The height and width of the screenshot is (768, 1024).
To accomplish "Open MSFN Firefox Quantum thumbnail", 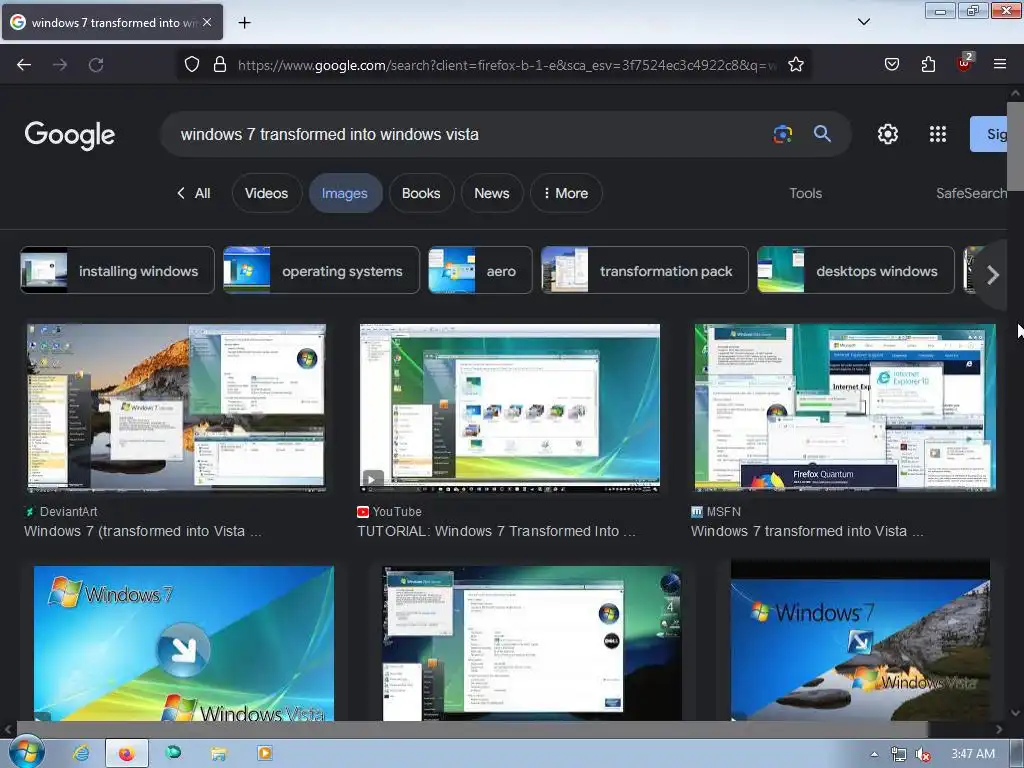I will pyautogui.click(x=845, y=408).
